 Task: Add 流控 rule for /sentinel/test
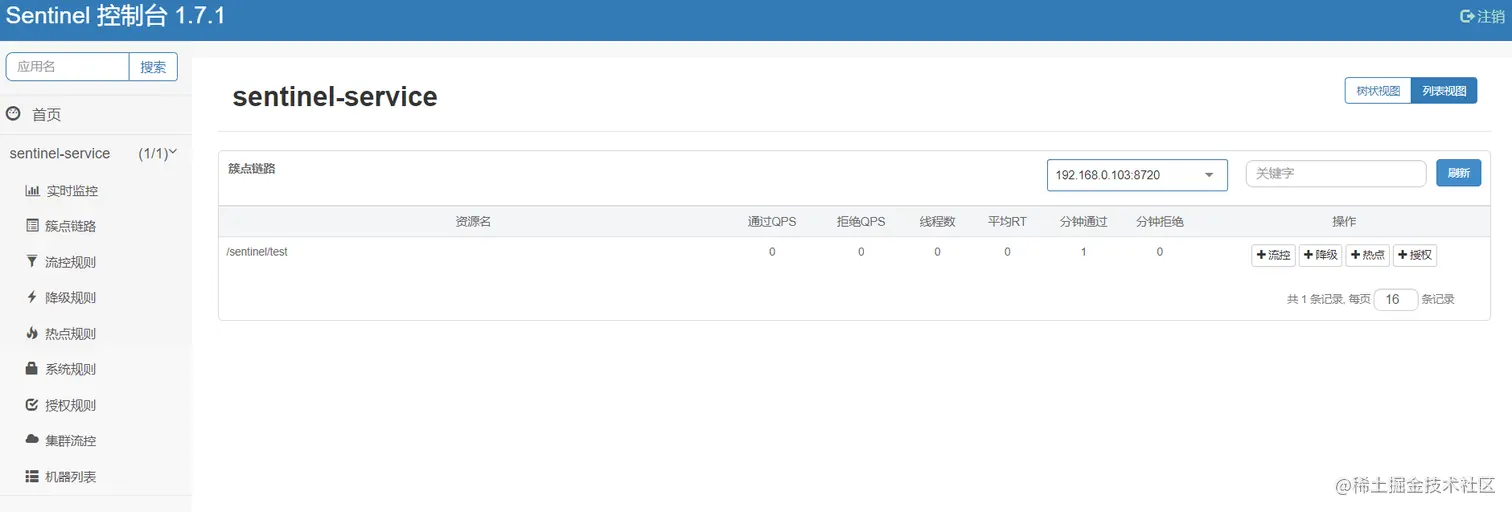(1273, 255)
